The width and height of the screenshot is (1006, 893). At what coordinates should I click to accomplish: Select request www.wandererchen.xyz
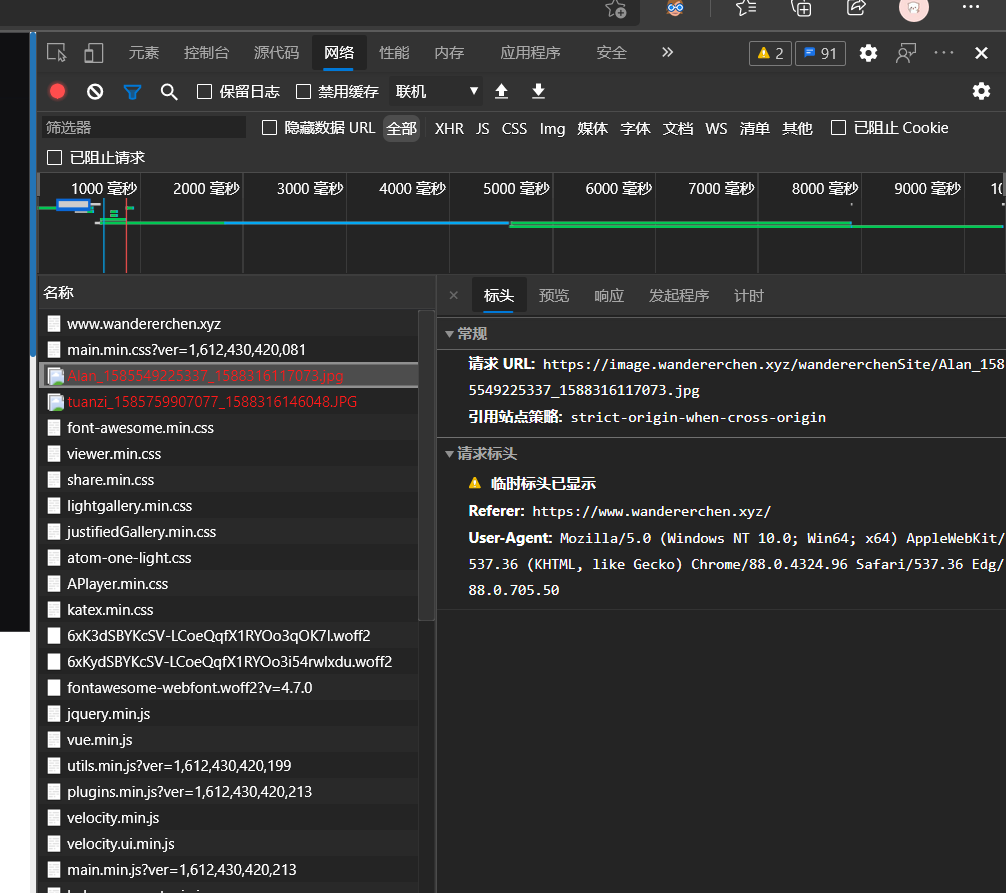coord(229,323)
